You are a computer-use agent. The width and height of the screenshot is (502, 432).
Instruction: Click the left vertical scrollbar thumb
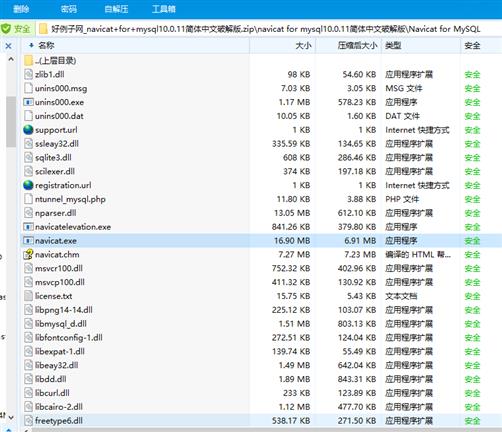pos(11,122)
